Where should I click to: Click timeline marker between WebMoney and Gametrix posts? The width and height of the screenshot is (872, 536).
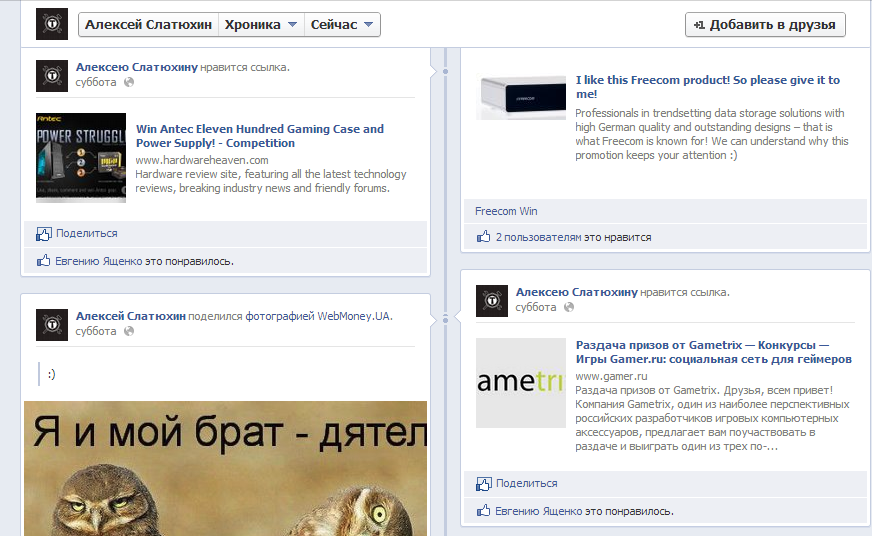point(445,319)
